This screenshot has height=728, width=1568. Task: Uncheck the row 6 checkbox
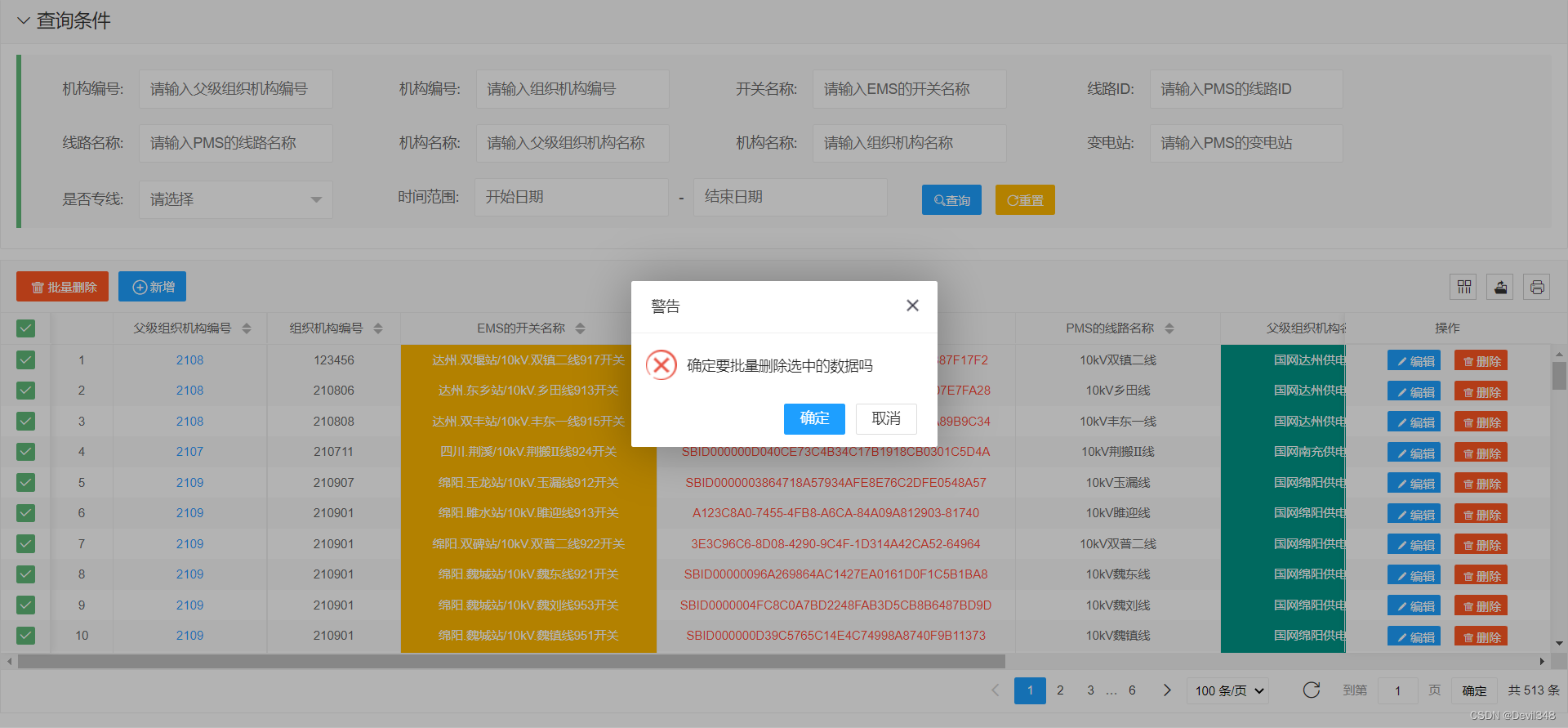(25, 513)
